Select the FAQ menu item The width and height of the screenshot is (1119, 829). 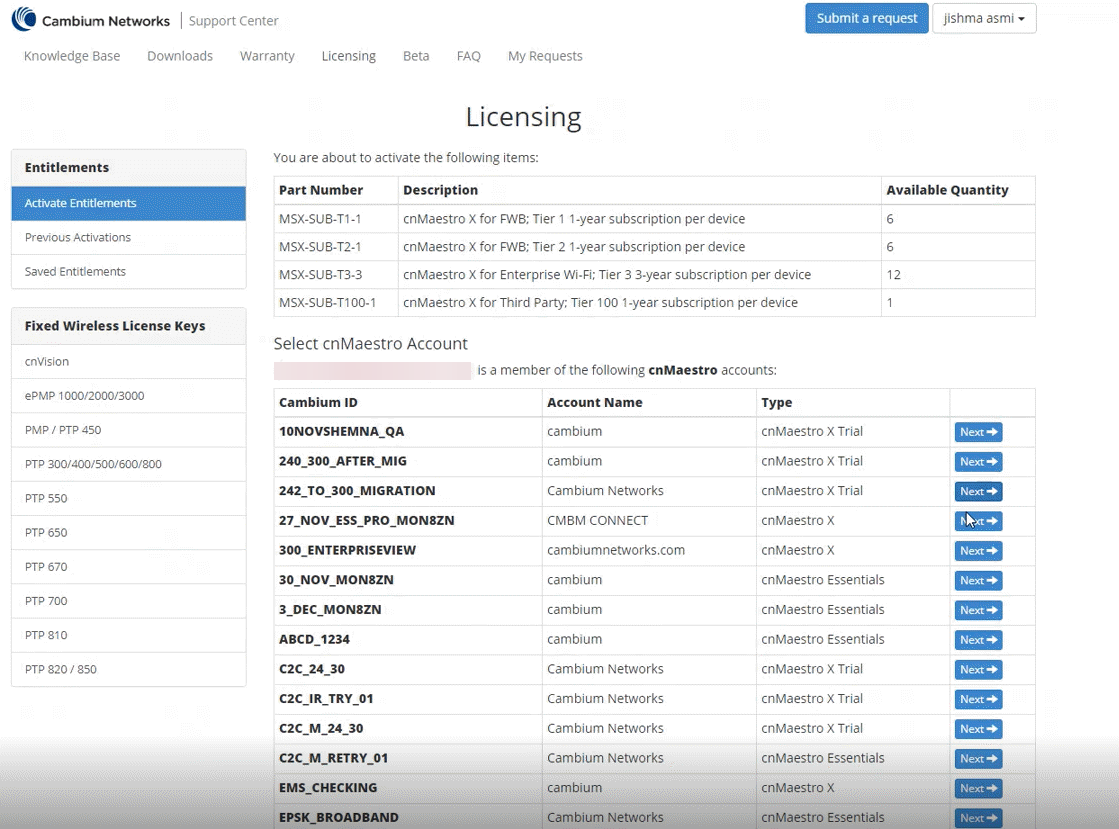tap(468, 56)
